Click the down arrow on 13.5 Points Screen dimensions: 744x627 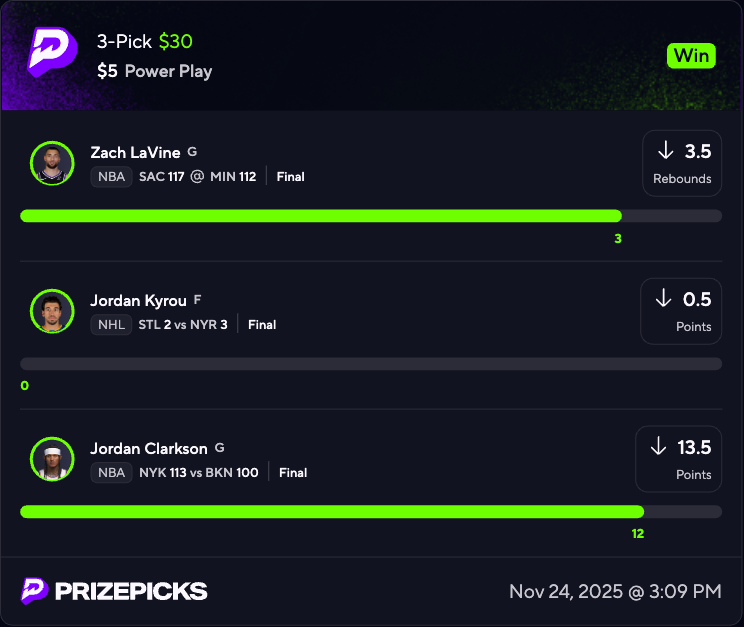coord(658,447)
